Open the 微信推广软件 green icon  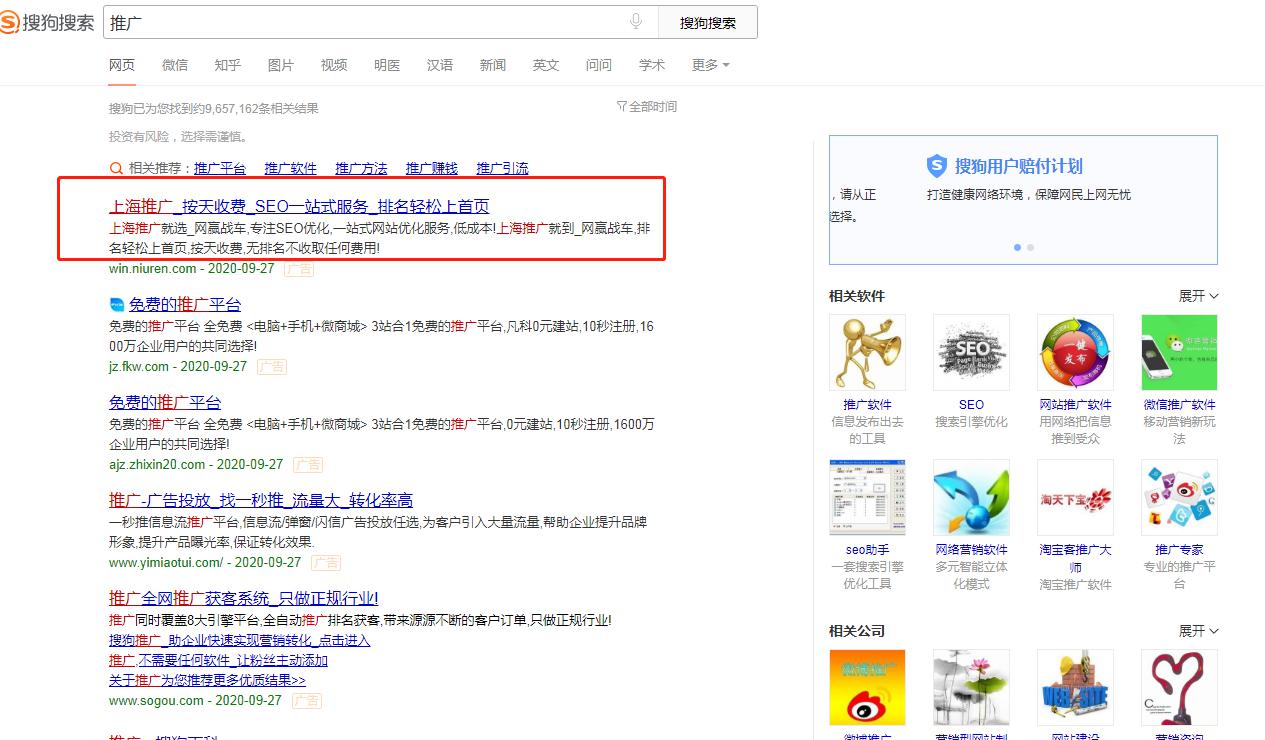tap(1179, 352)
